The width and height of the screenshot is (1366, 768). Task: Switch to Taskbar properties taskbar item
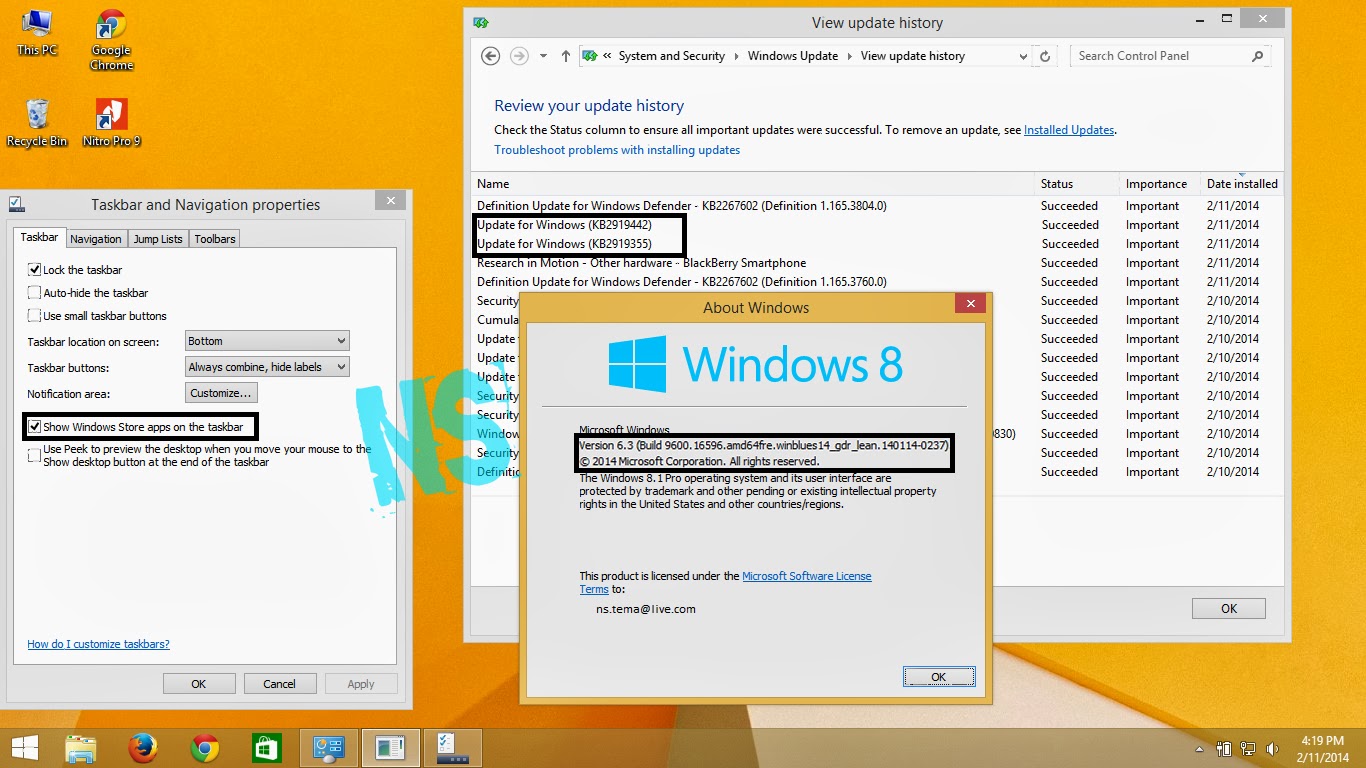(x=453, y=747)
